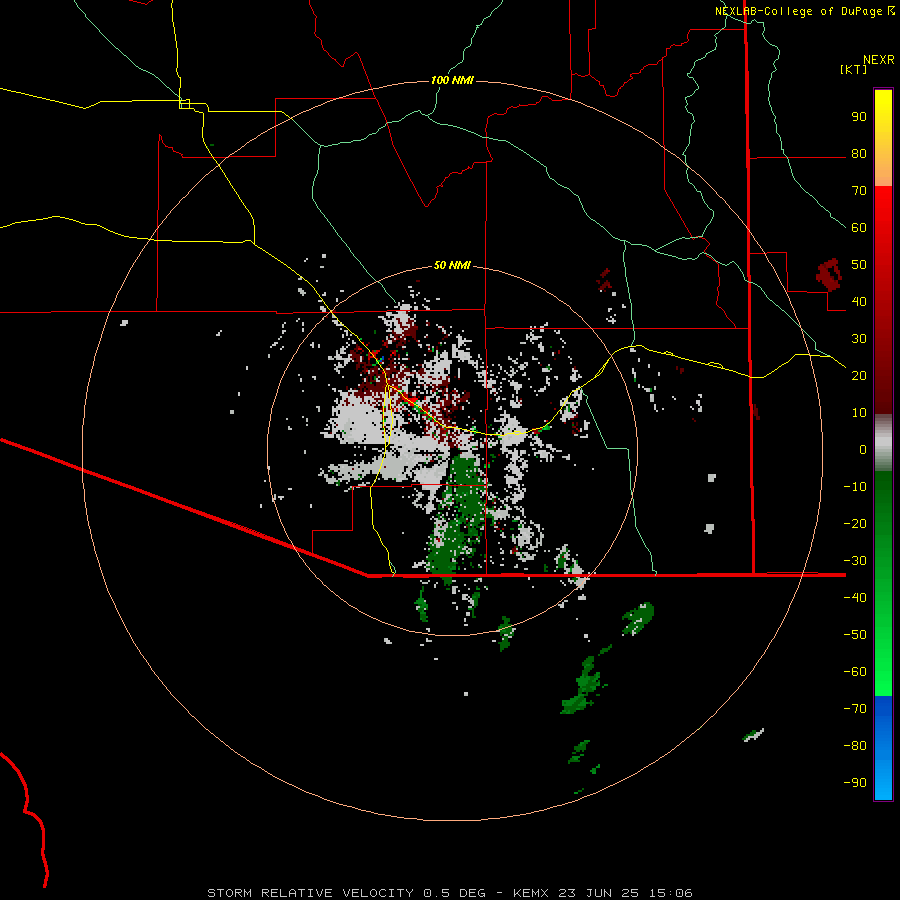The width and height of the screenshot is (900, 900).
Task: Click the 50 value on velocity scale
Action: point(859,265)
